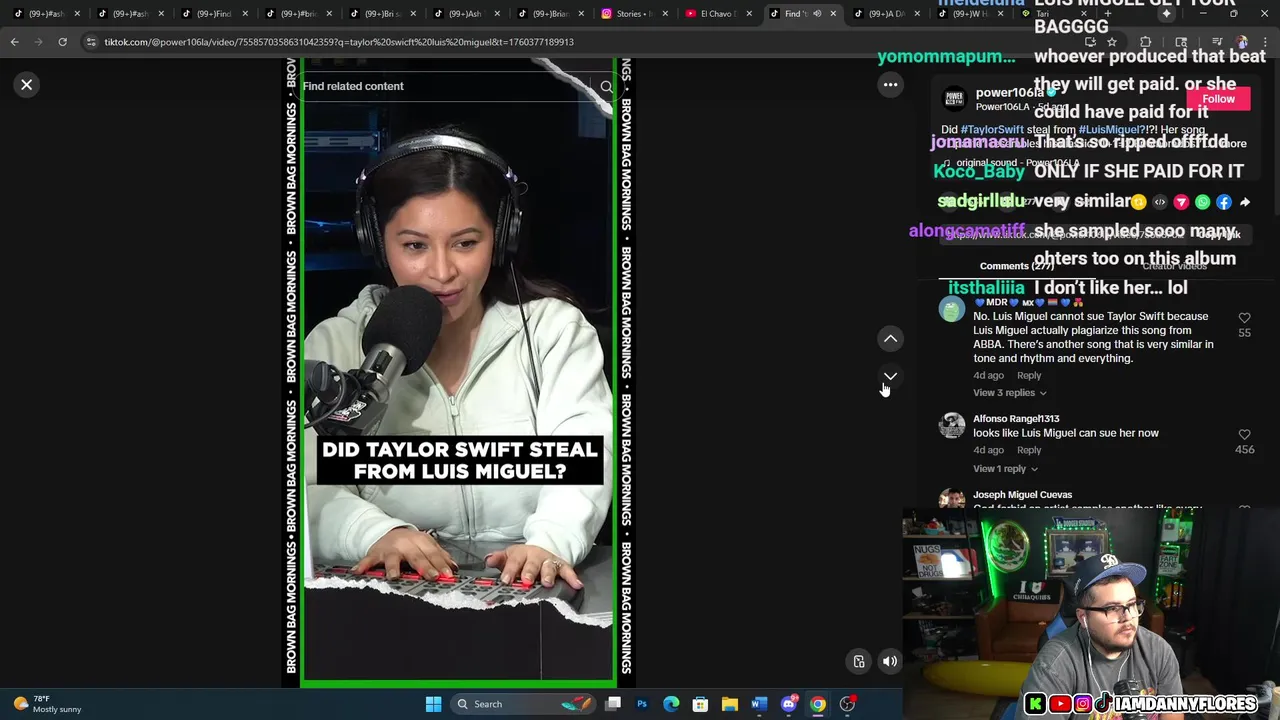
Task: Go to the next video with the down arrow
Action: (x=890, y=377)
